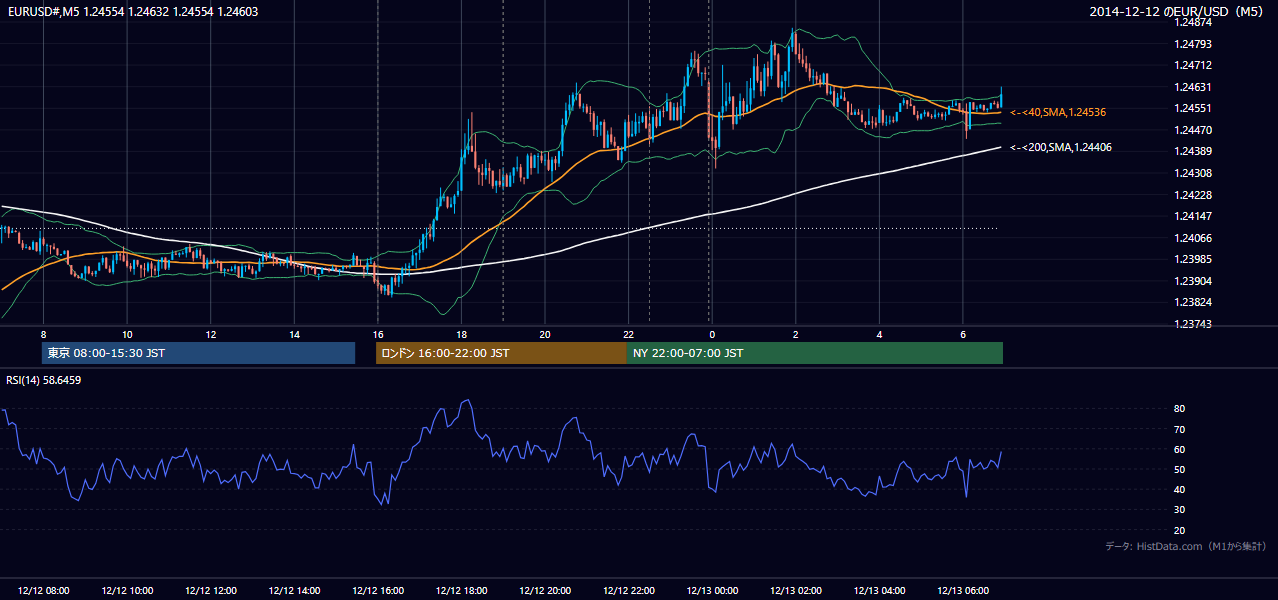
Task: Click RSI scale value 60
Action: point(1179,449)
